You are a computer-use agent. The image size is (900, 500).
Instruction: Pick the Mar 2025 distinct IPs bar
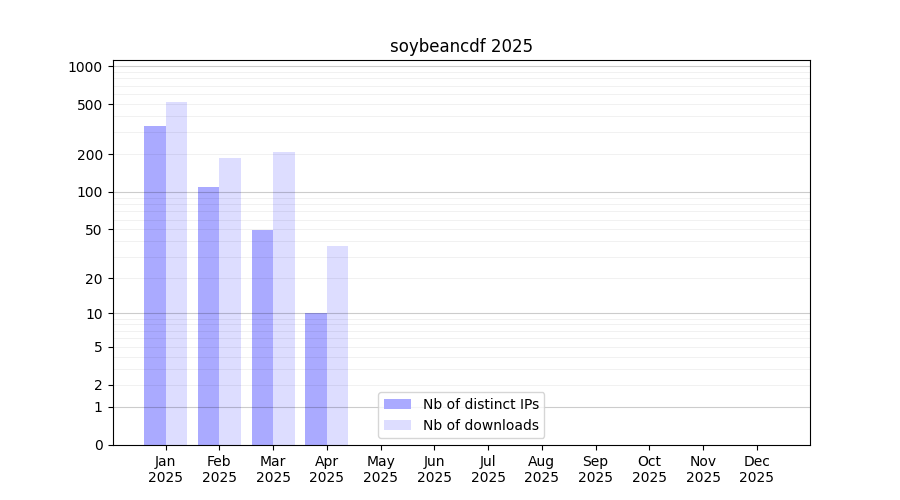(262, 337)
